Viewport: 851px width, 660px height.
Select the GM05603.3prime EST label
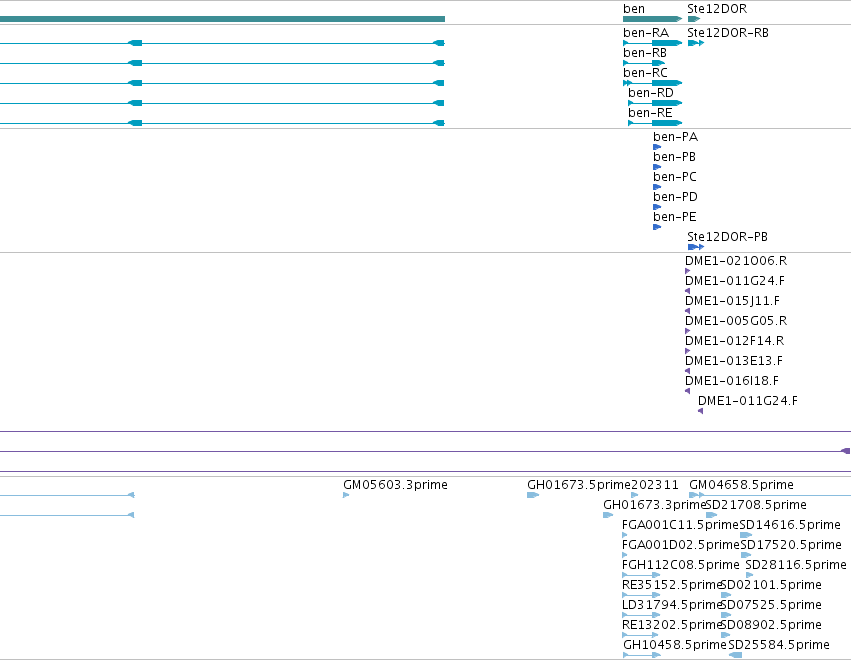(395, 485)
